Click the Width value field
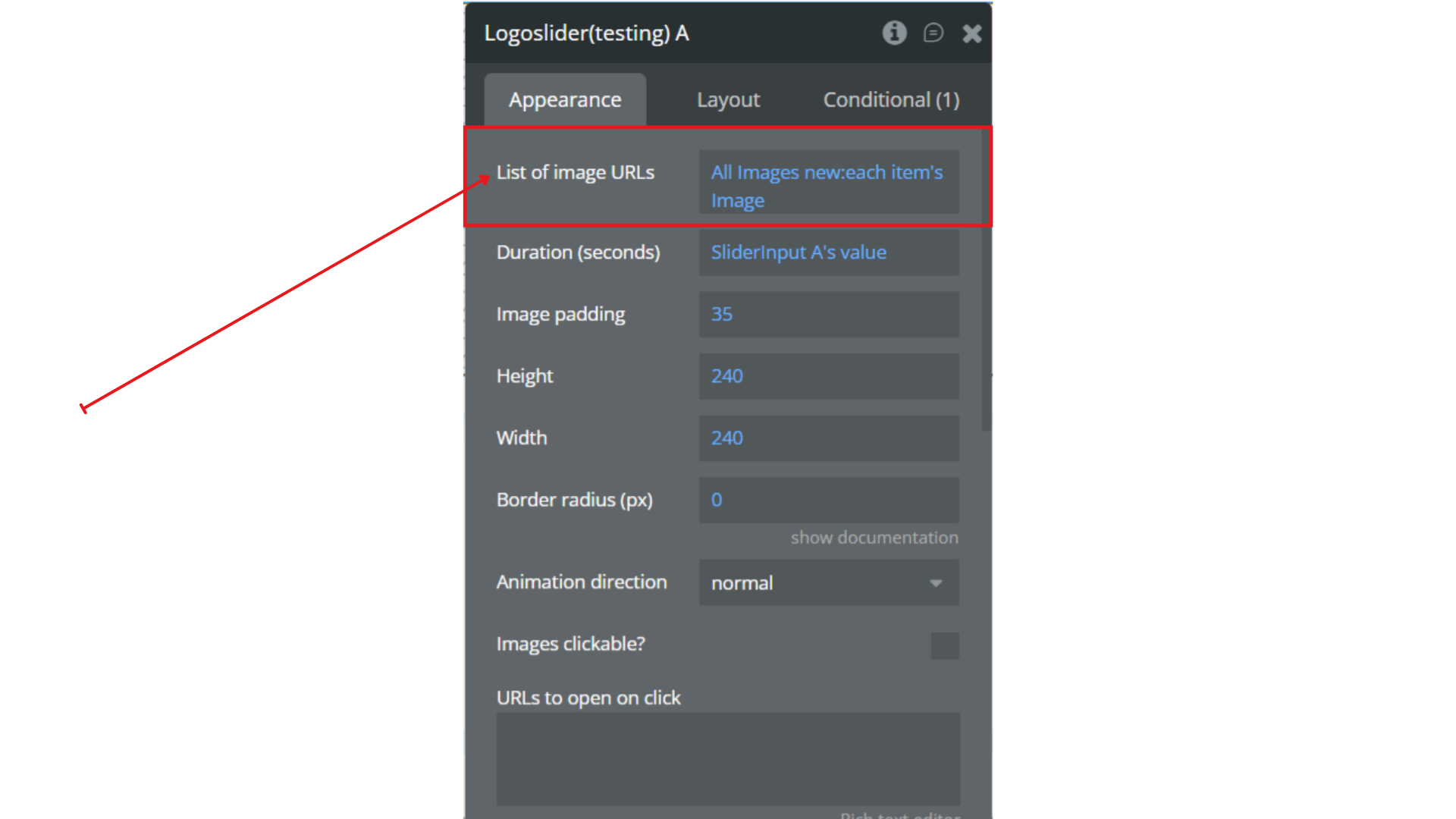Image resolution: width=1456 pixels, height=819 pixels. [828, 438]
